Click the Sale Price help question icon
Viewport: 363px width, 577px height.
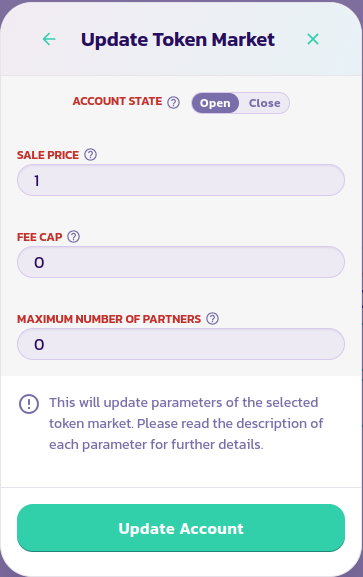pyautogui.click(x=91, y=155)
